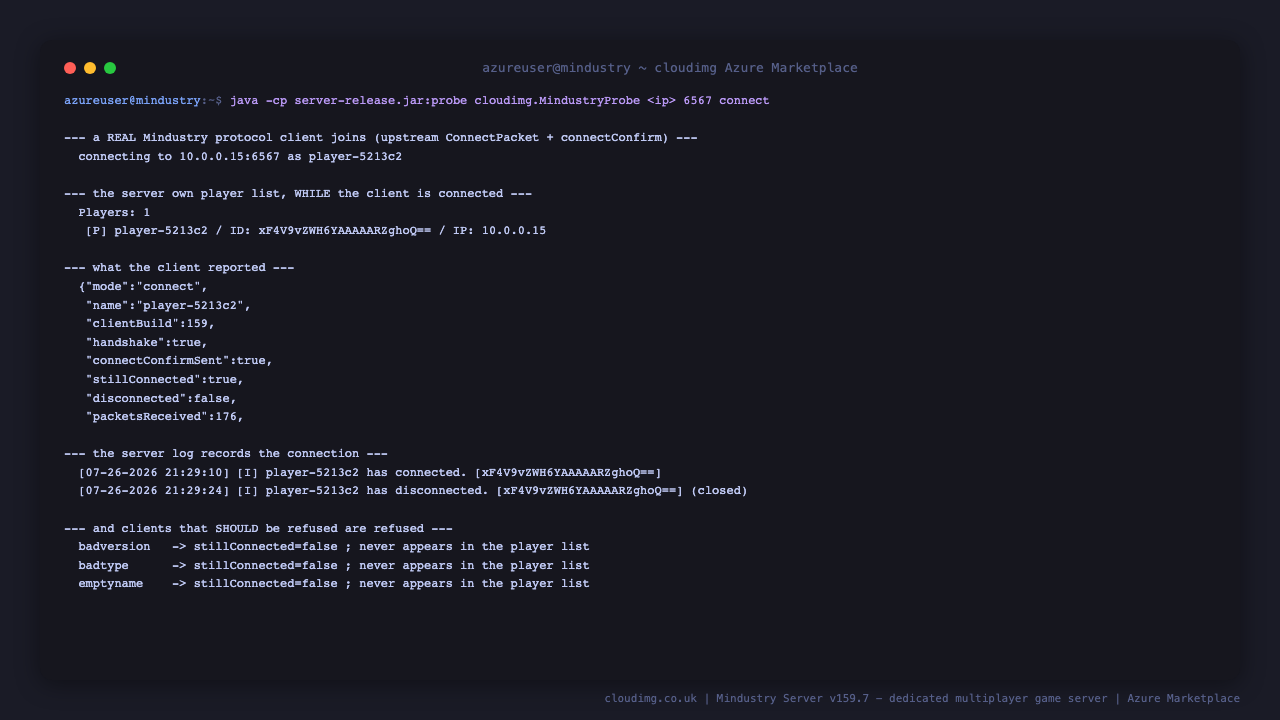1280x720 pixels.
Task: Click the "a REAL Mindustry protocol client joins" heading
Action: coord(381,138)
